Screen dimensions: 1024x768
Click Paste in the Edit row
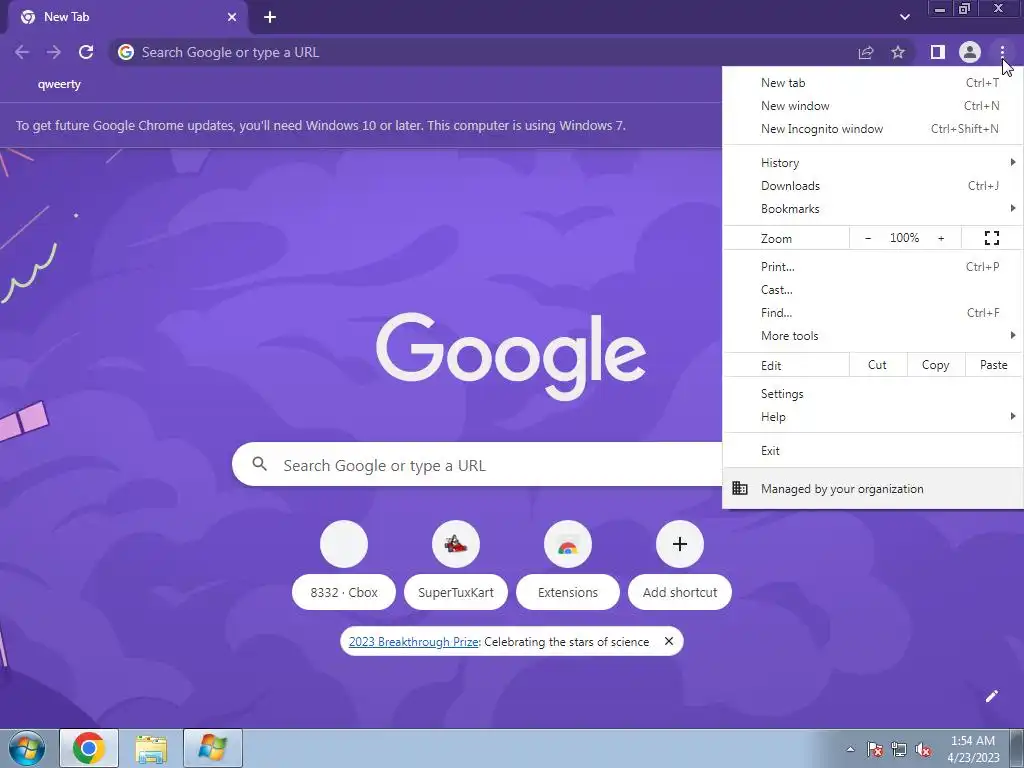(993, 365)
